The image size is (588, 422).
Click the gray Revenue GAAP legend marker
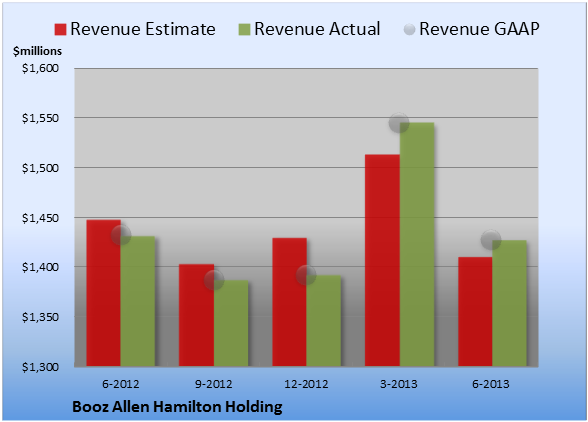pyautogui.click(x=410, y=29)
